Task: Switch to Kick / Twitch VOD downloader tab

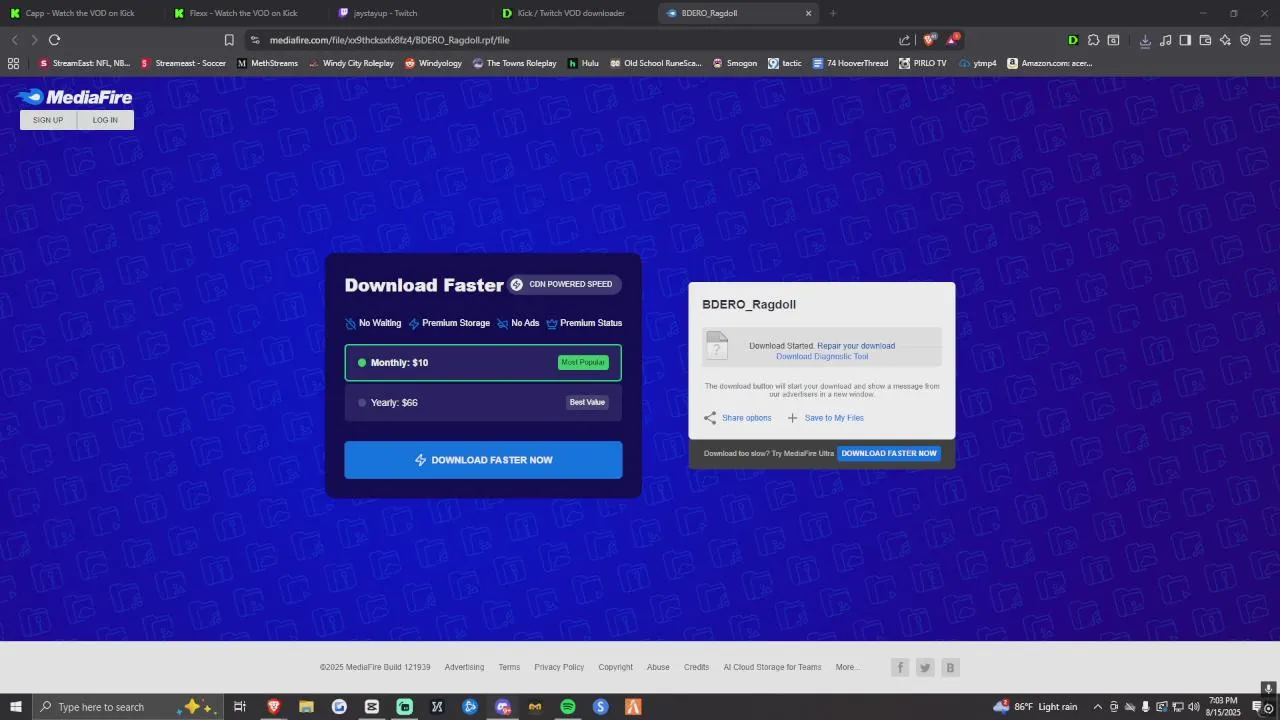Action: pos(571,13)
